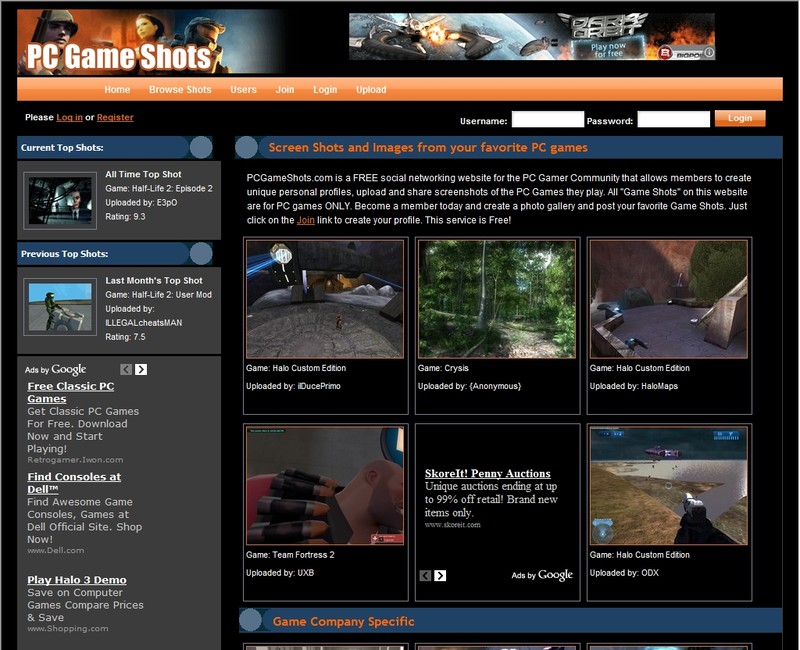Click next arrow in sidebar Google ads

141,369
